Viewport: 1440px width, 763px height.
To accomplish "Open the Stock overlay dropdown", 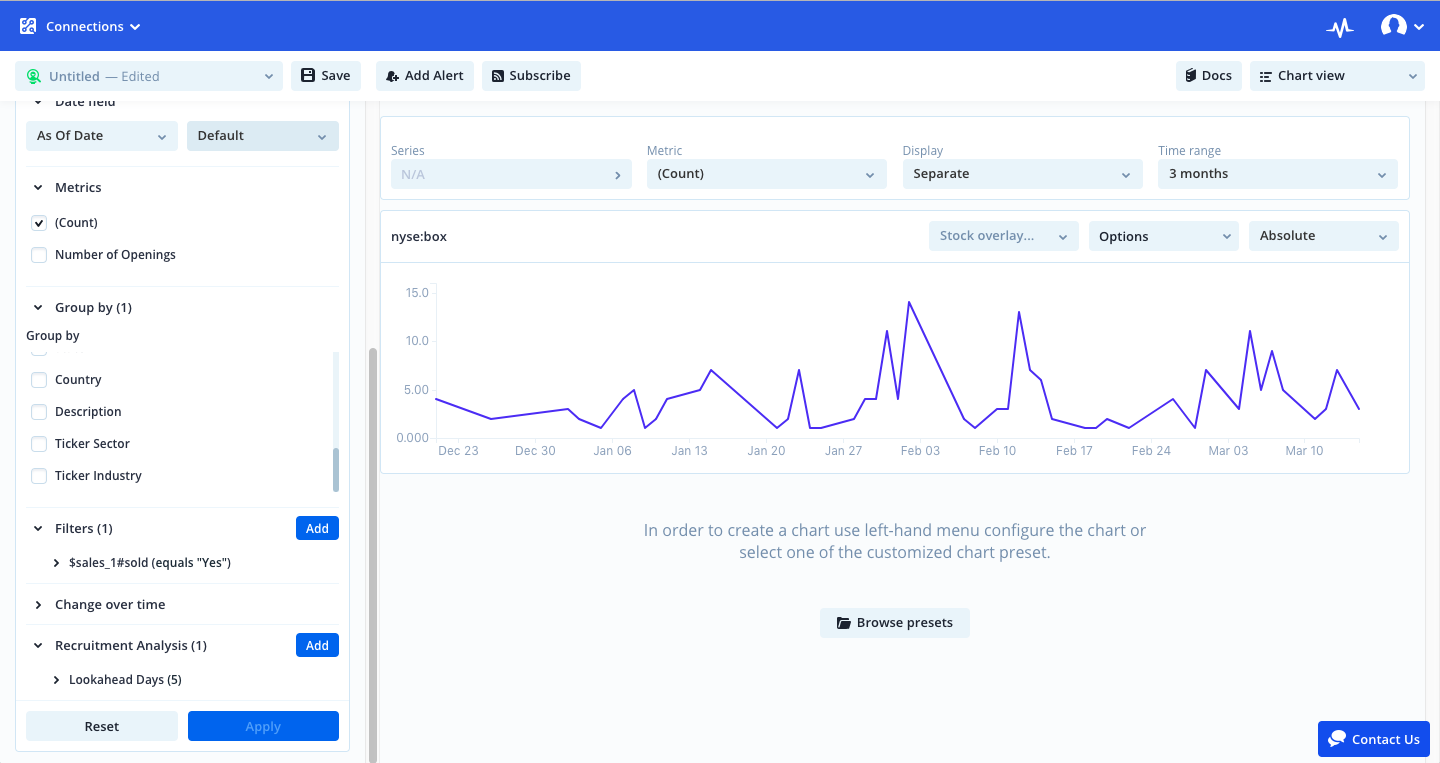I will coord(1004,236).
